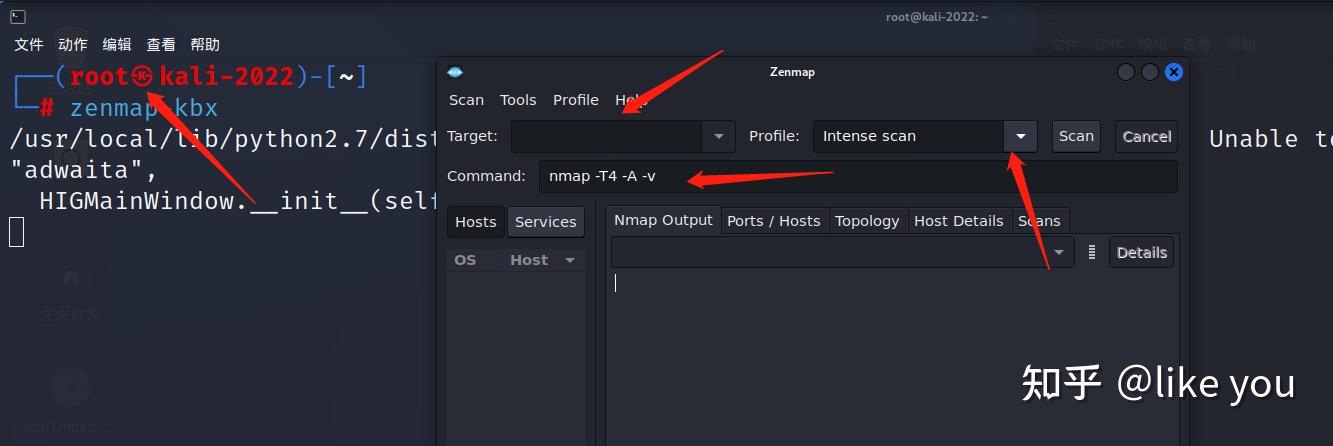Switch to the Scans tab
This screenshot has width=1333, height=446.
(1039, 221)
